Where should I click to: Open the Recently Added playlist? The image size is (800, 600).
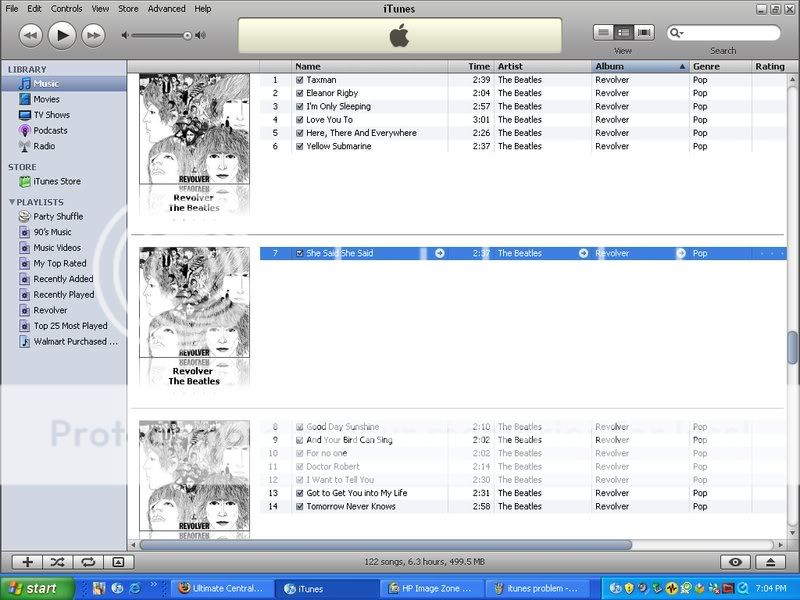coord(63,279)
